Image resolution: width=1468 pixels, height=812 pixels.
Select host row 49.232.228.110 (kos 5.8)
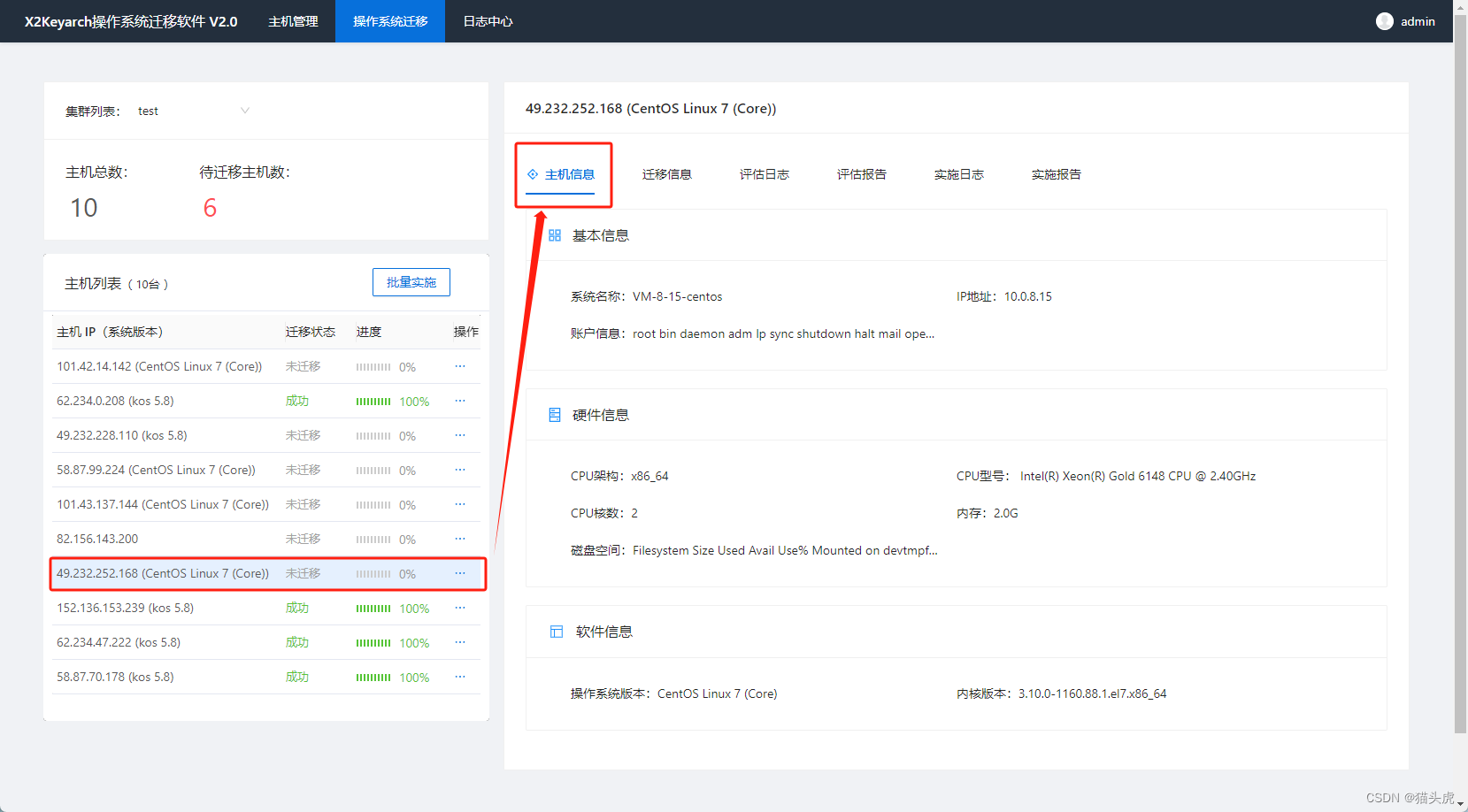coord(265,435)
